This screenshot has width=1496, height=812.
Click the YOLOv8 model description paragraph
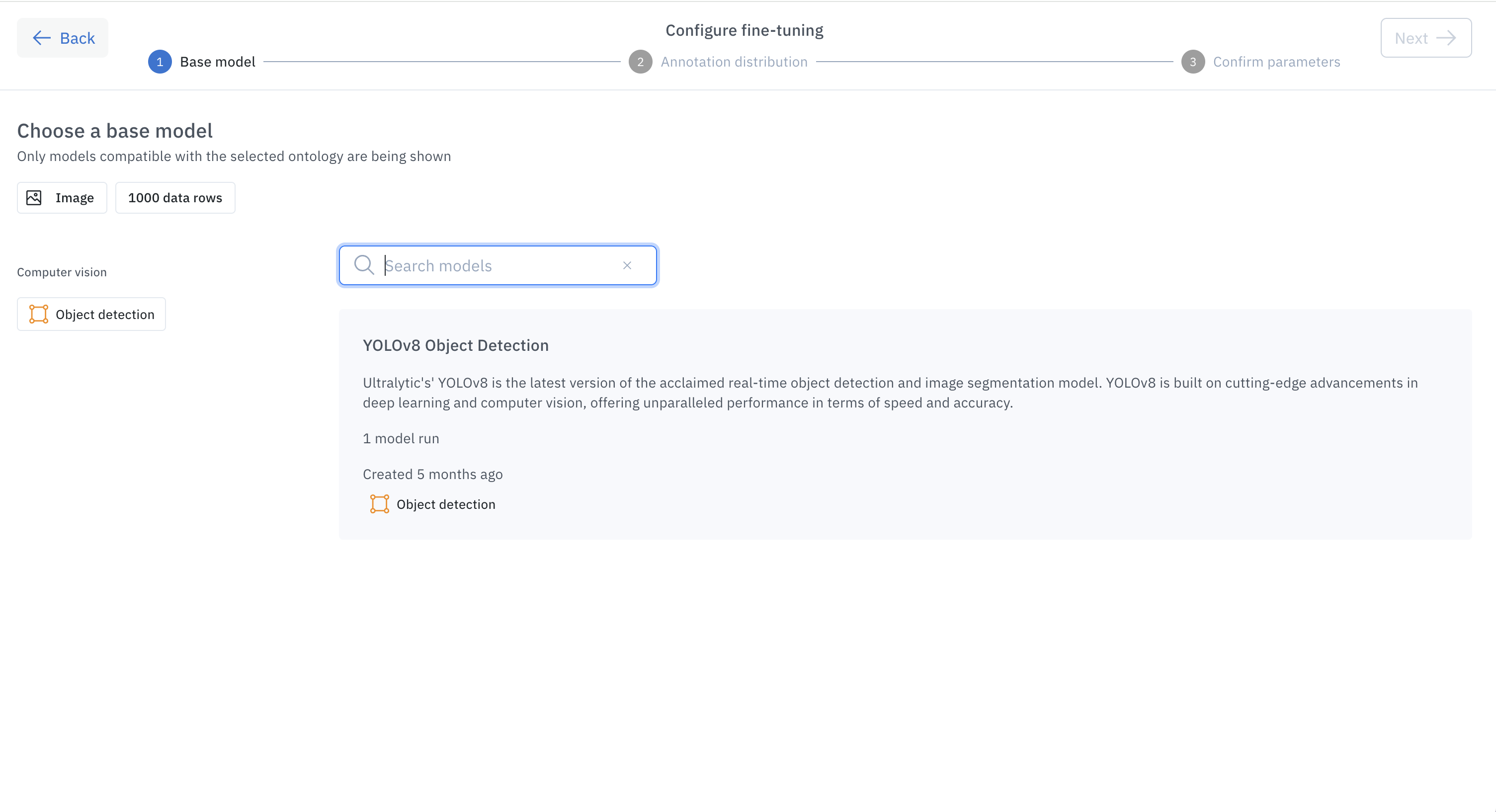890,393
